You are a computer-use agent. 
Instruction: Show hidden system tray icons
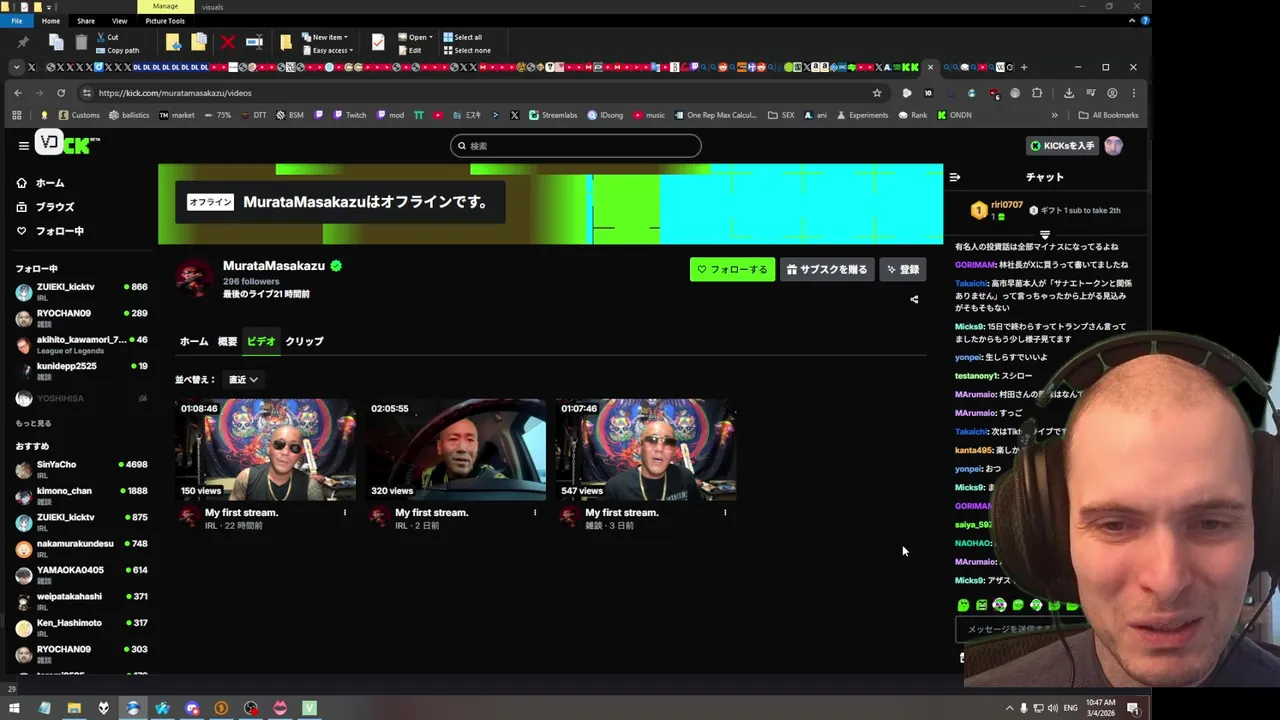[1009, 708]
